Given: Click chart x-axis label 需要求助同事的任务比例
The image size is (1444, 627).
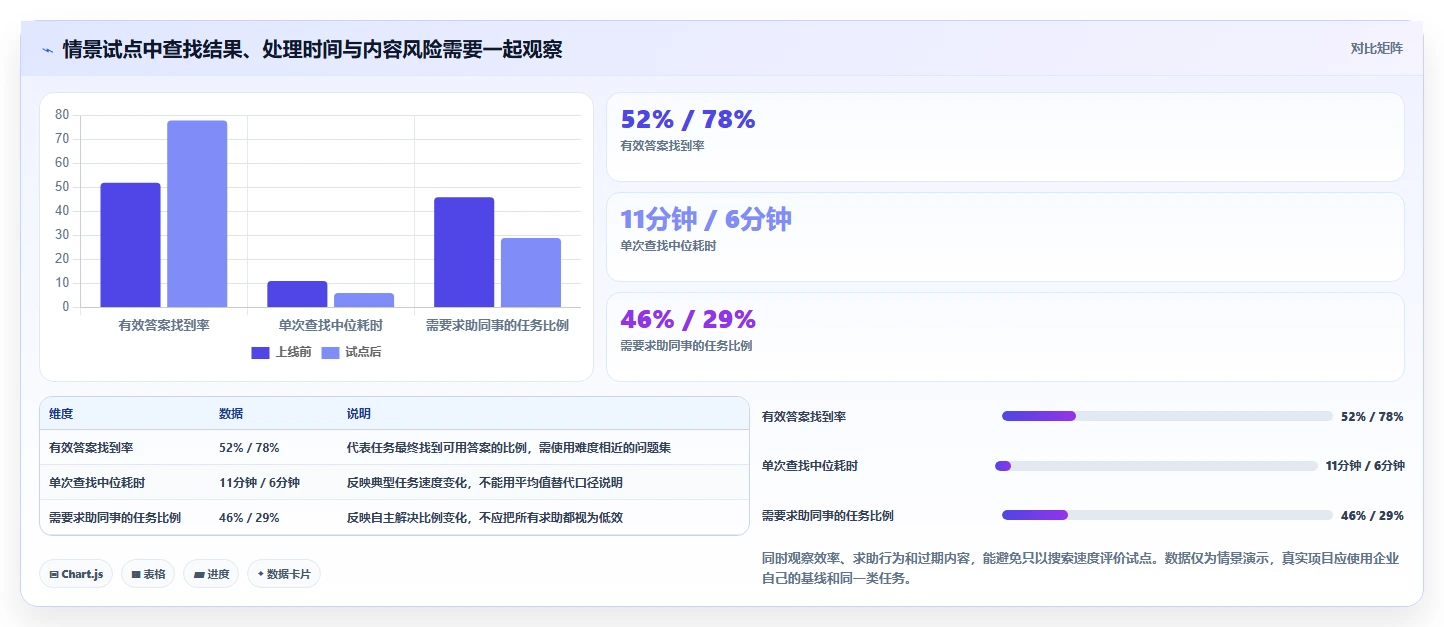Looking at the screenshot, I should pyautogui.click(x=497, y=325).
